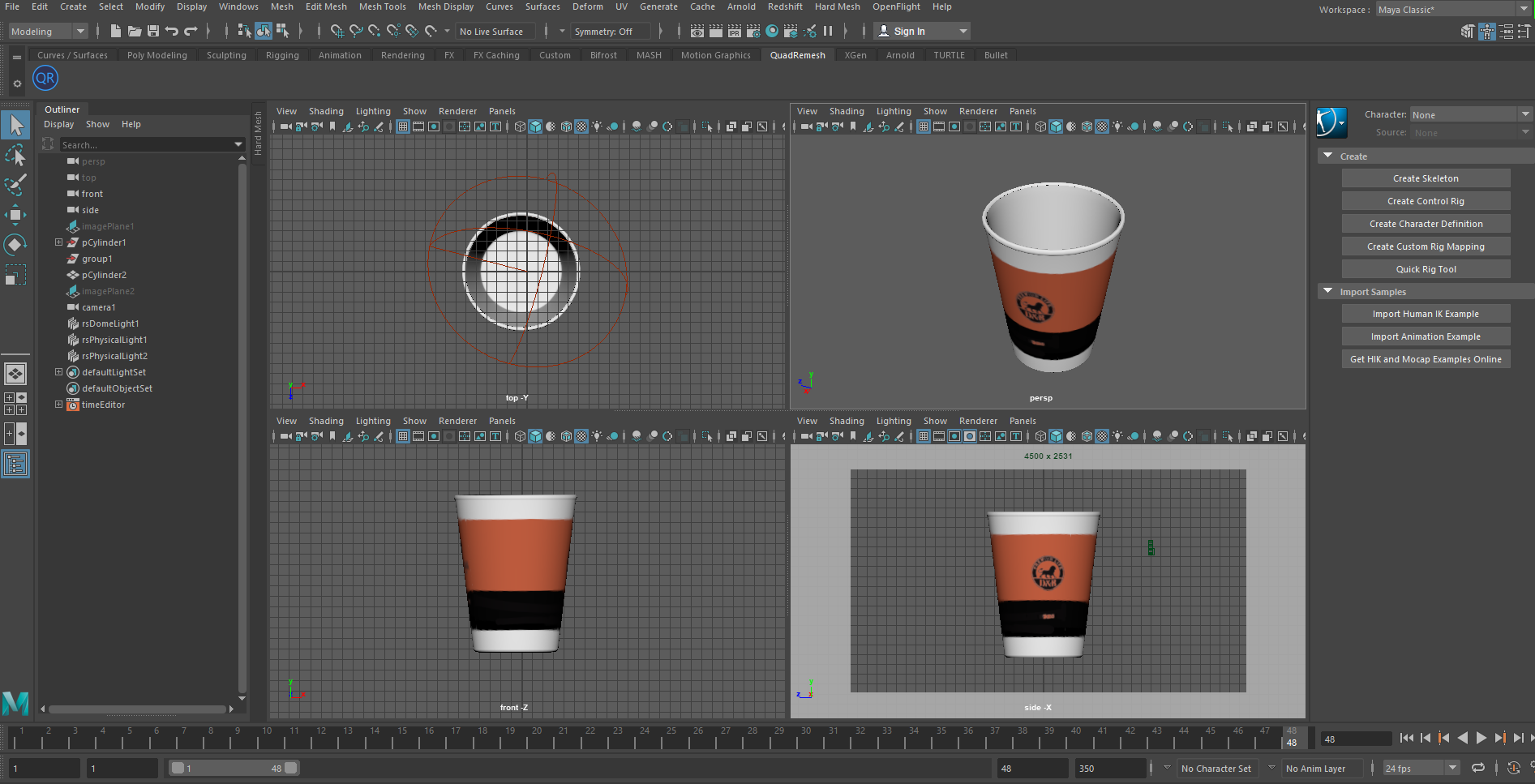
Task: Select the single pane layout icon
Action: (x=15, y=374)
